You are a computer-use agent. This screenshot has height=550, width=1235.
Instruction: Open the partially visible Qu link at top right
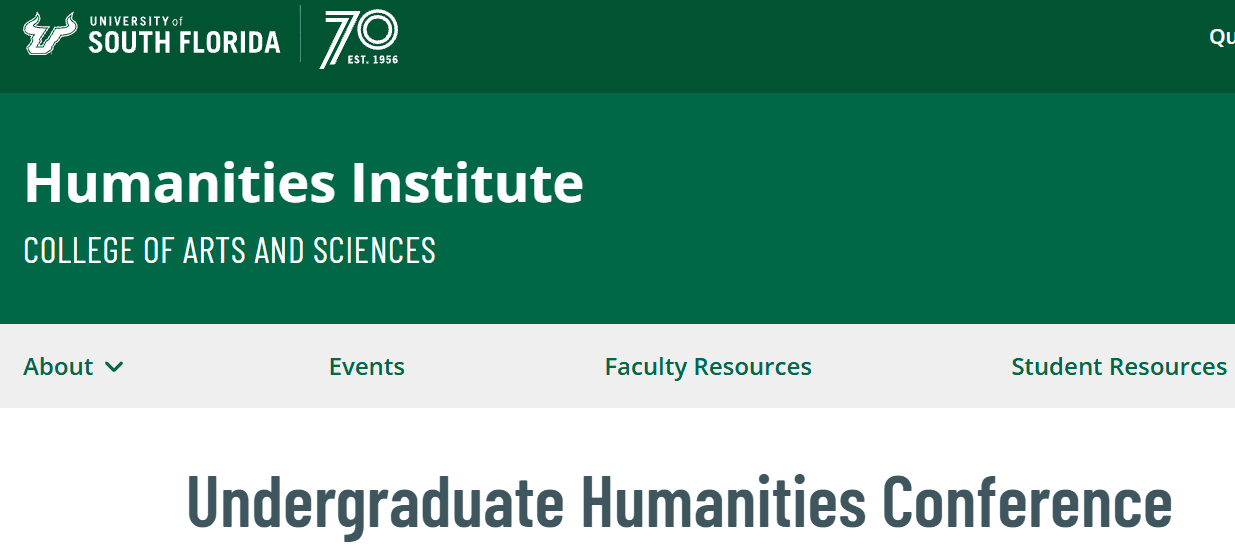tap(1222, 37)
